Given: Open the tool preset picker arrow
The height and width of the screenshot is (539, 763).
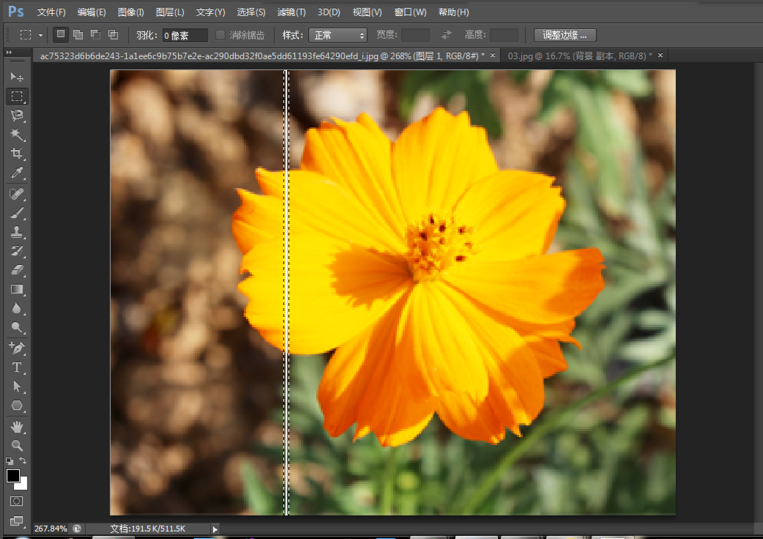Looking at the screenshot, I should (41, 35).
